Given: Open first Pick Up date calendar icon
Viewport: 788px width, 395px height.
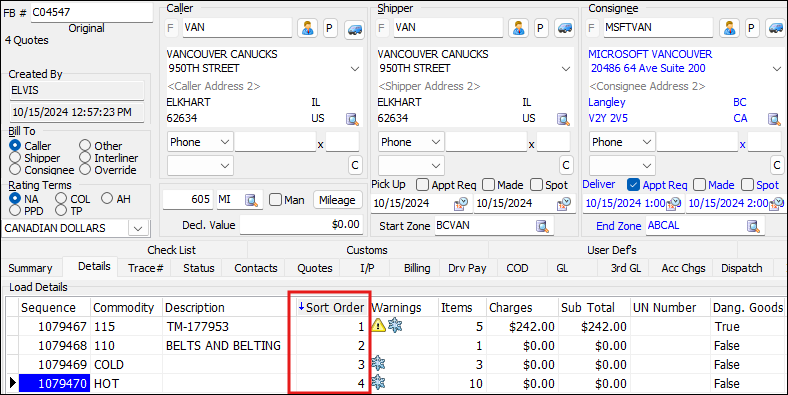Looking at the screenshot, I should coord(461,204).
